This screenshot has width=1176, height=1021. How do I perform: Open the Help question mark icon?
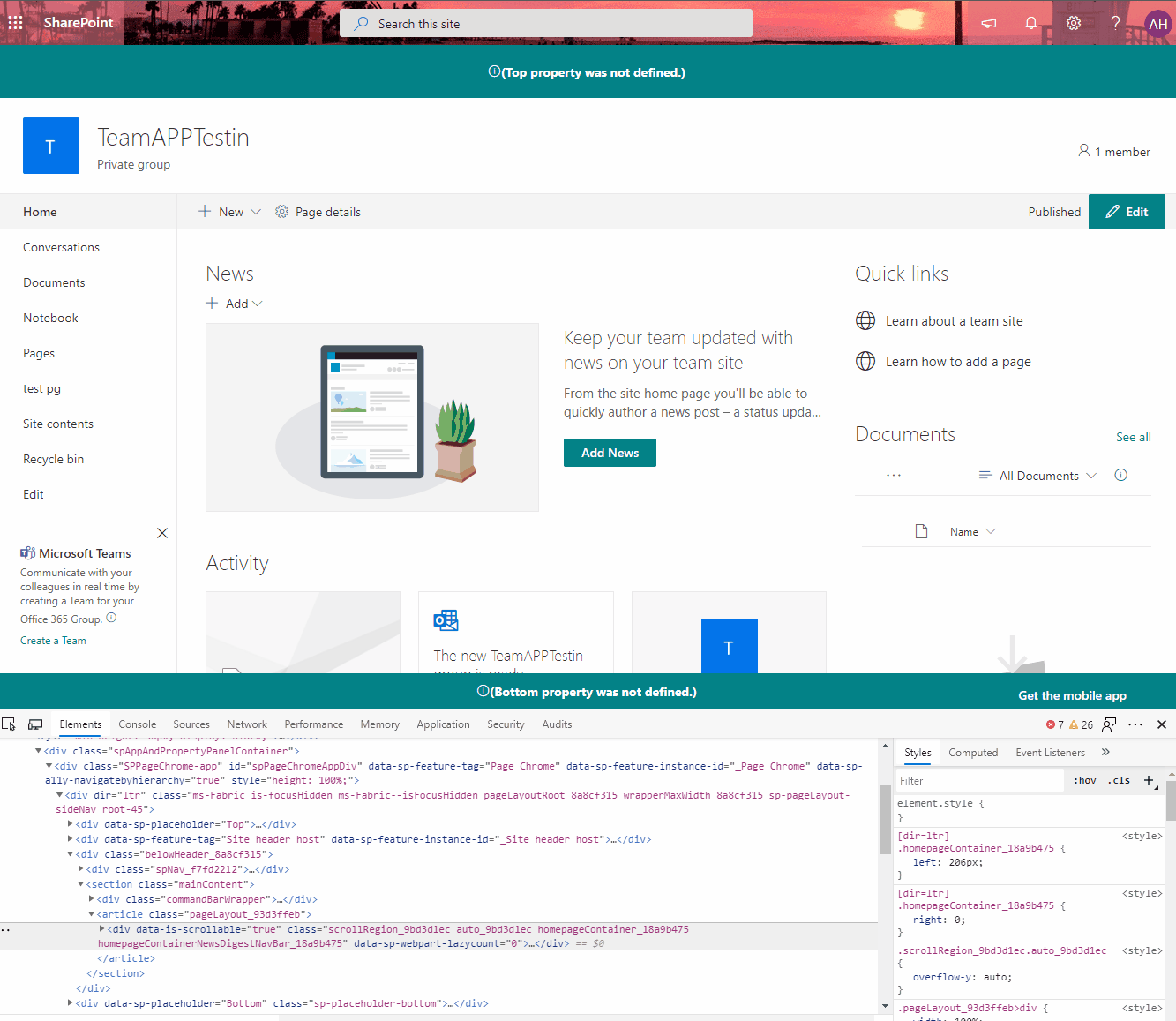coord(1115,22)
